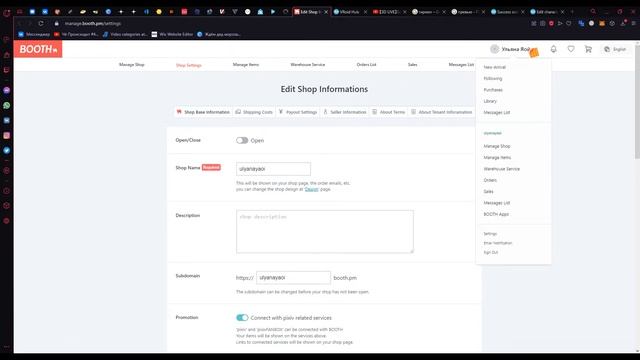Switch to the Shipping Costs tab
Screen dimensions: 640x360
pos(254,112)
